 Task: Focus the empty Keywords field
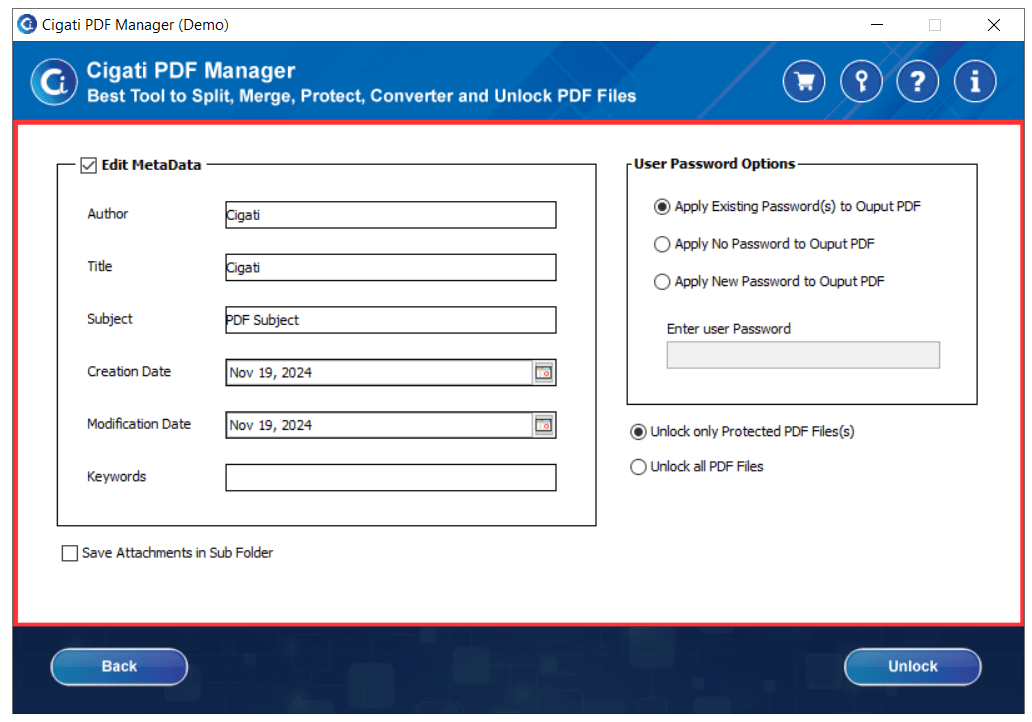click(391, 478)
